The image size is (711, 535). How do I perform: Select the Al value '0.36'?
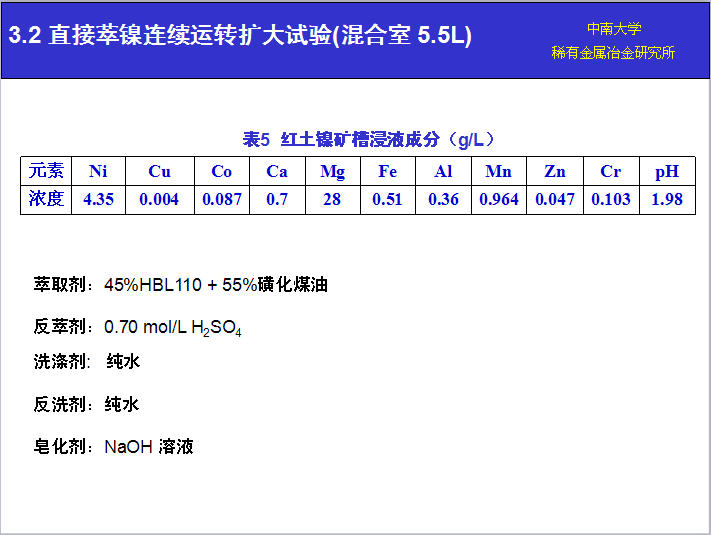click(x=443, y=199)
